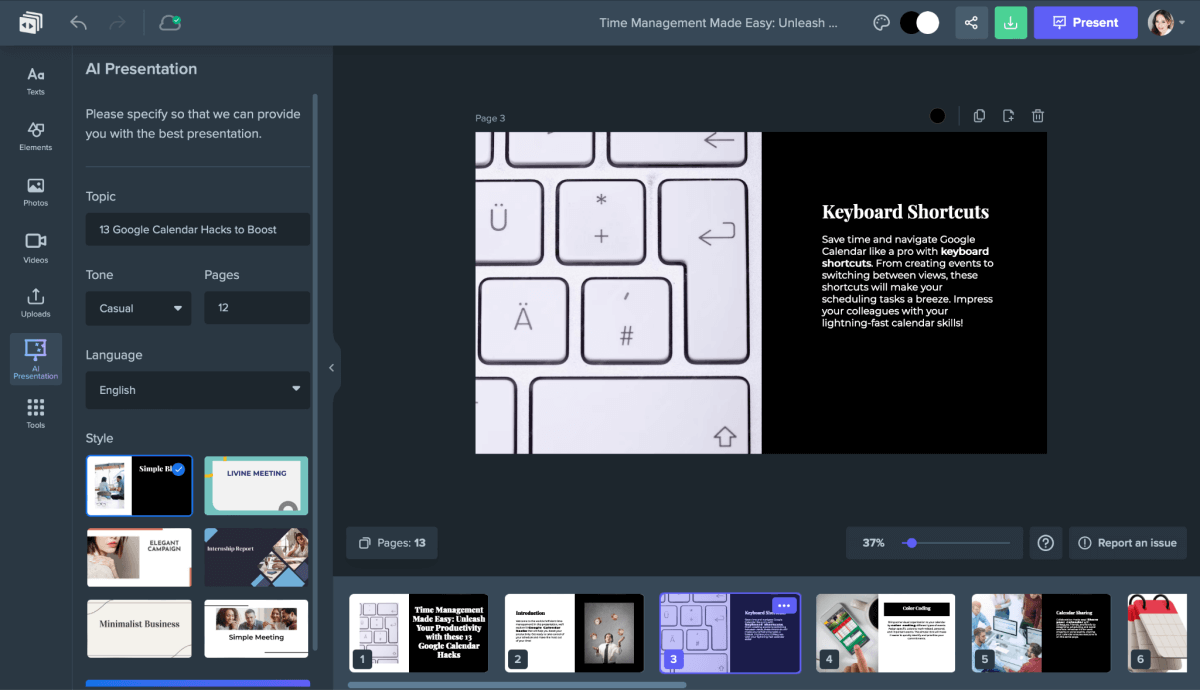Click the app logo home icon
Screen dimensions: 1200x690
click(x=30, y=22)
